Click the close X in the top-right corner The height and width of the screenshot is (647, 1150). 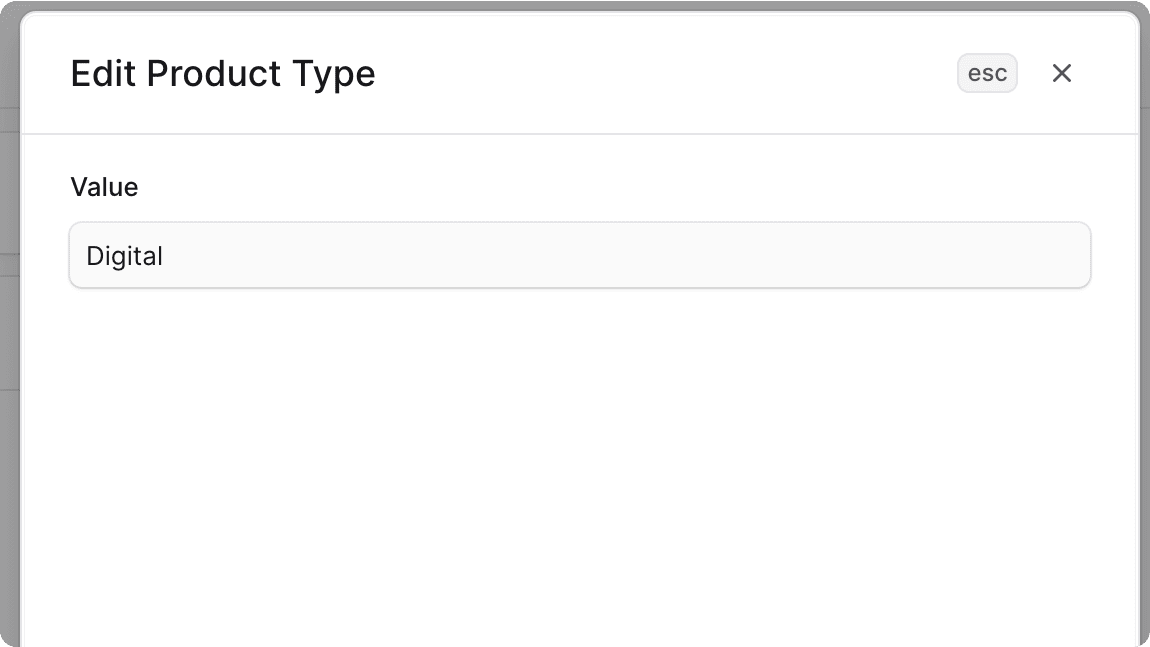coord(1061,73)
